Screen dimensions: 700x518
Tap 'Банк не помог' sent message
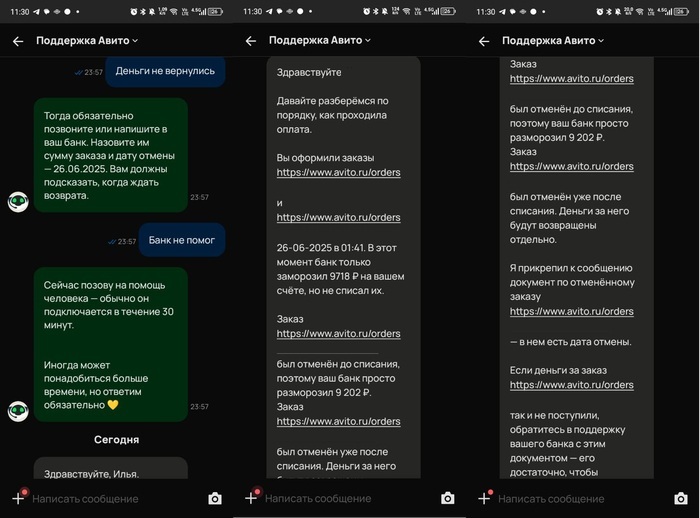182,240
